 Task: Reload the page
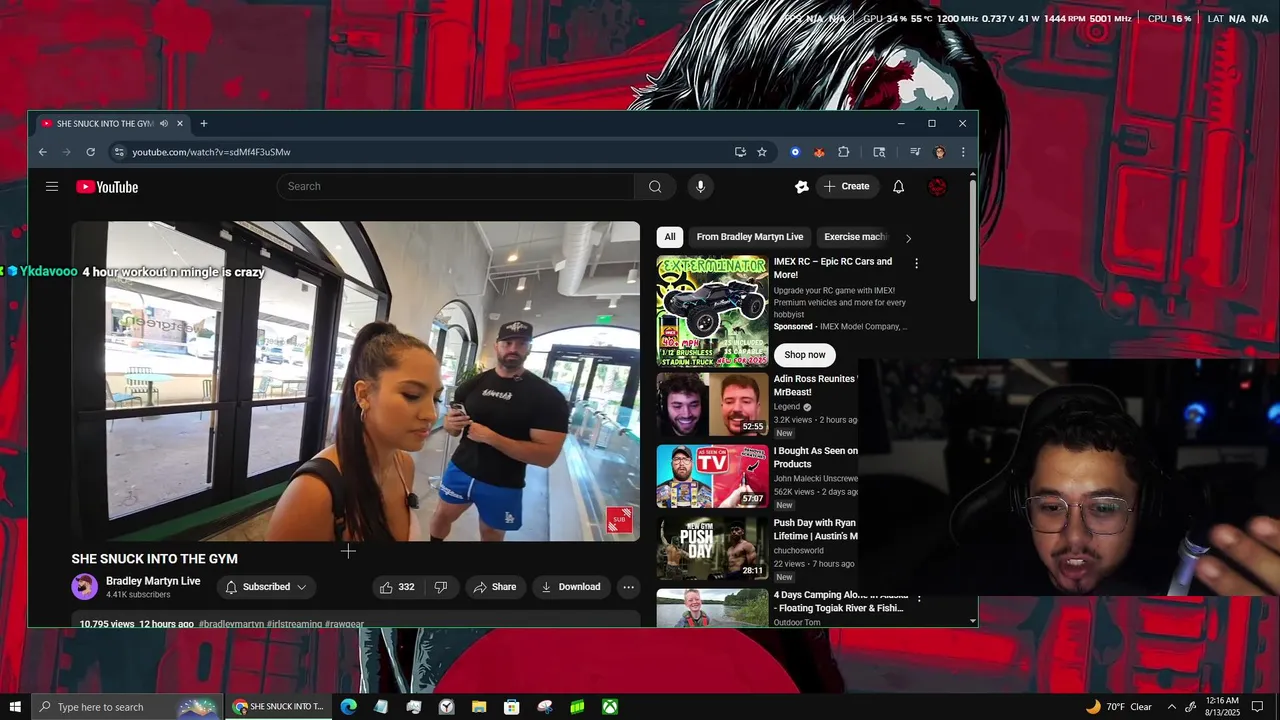pyautogui.click(x=90, y=152)
